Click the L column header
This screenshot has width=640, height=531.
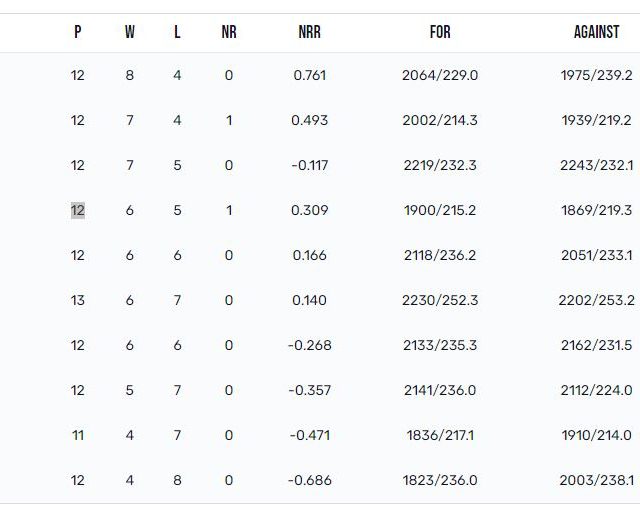click(177, 32)
